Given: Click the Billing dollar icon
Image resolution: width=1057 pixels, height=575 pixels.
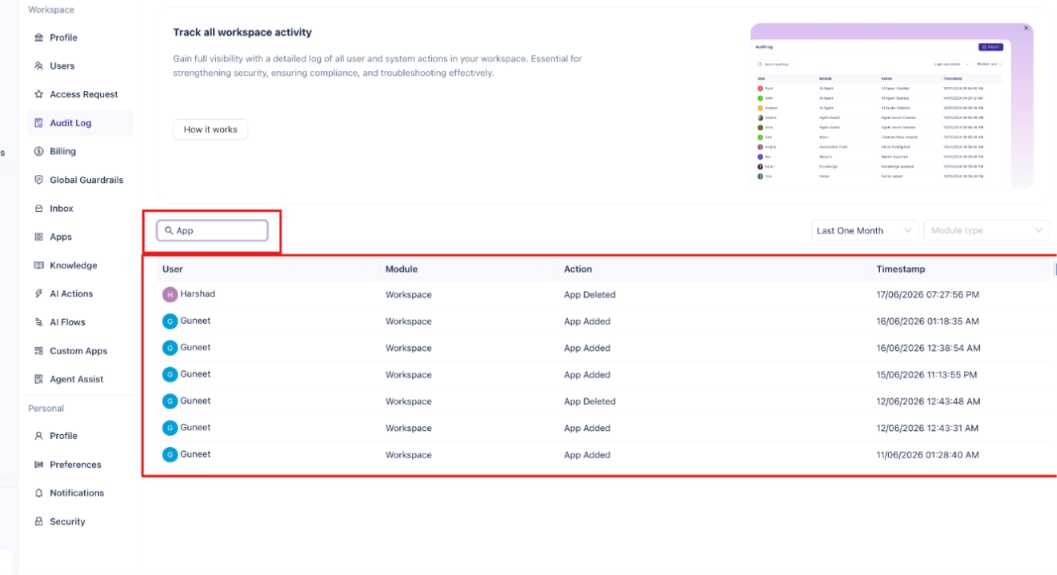Looking at the screenshot, I should click(x=38, y=152).
